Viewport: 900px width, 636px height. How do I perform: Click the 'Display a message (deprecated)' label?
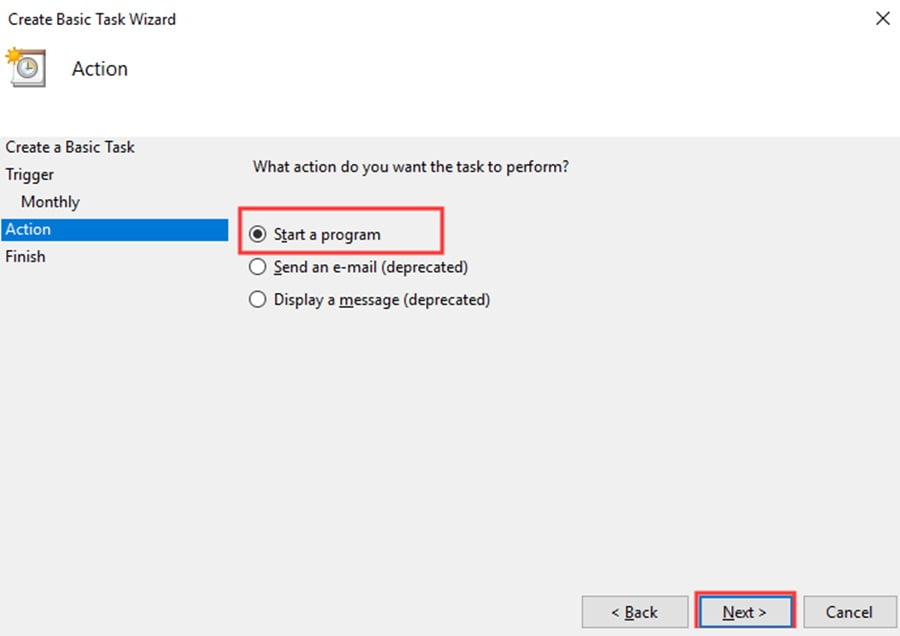click(382, 300)
